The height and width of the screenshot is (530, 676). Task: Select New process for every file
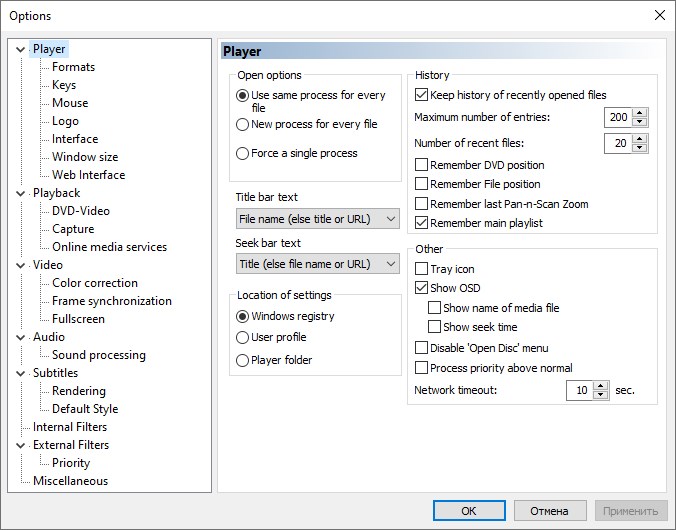click(242, 125)
